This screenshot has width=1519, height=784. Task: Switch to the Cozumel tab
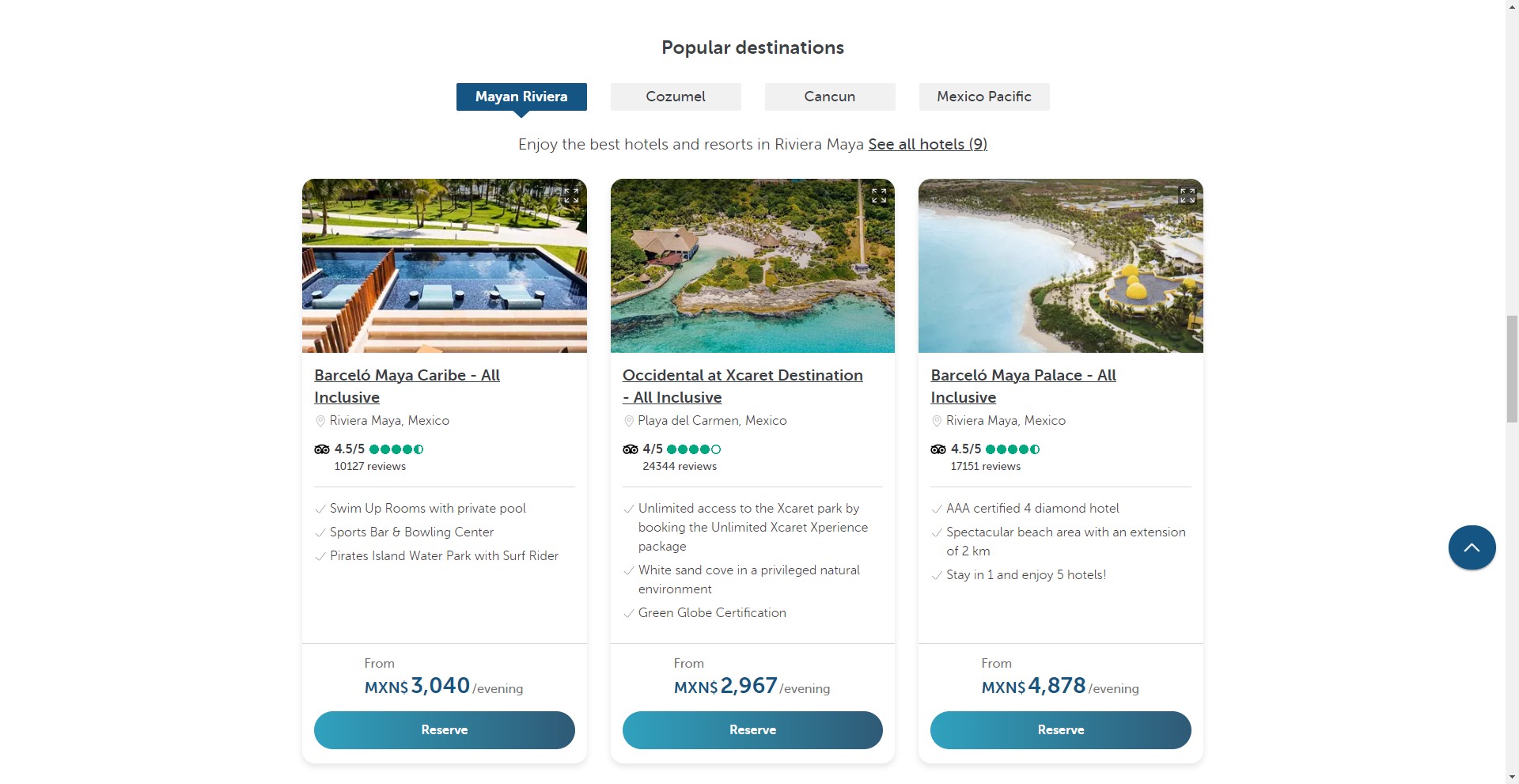(676, 97)
